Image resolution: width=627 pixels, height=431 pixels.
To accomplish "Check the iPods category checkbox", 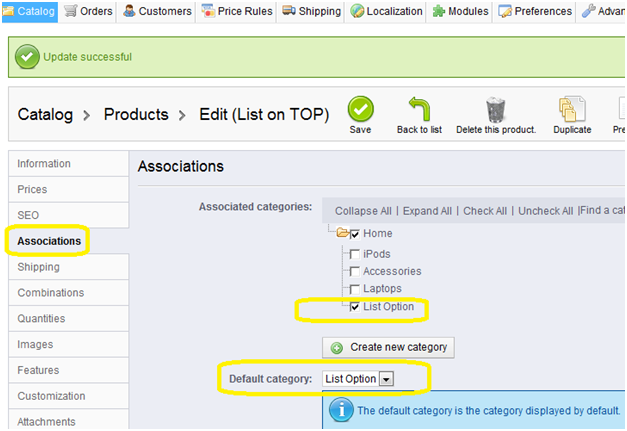I will pos(354,254).
